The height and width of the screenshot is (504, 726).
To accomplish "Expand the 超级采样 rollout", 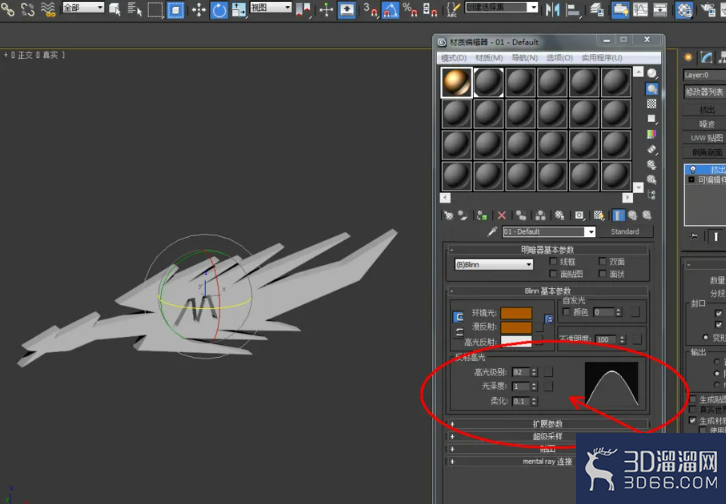I will (x=548, y=436).
